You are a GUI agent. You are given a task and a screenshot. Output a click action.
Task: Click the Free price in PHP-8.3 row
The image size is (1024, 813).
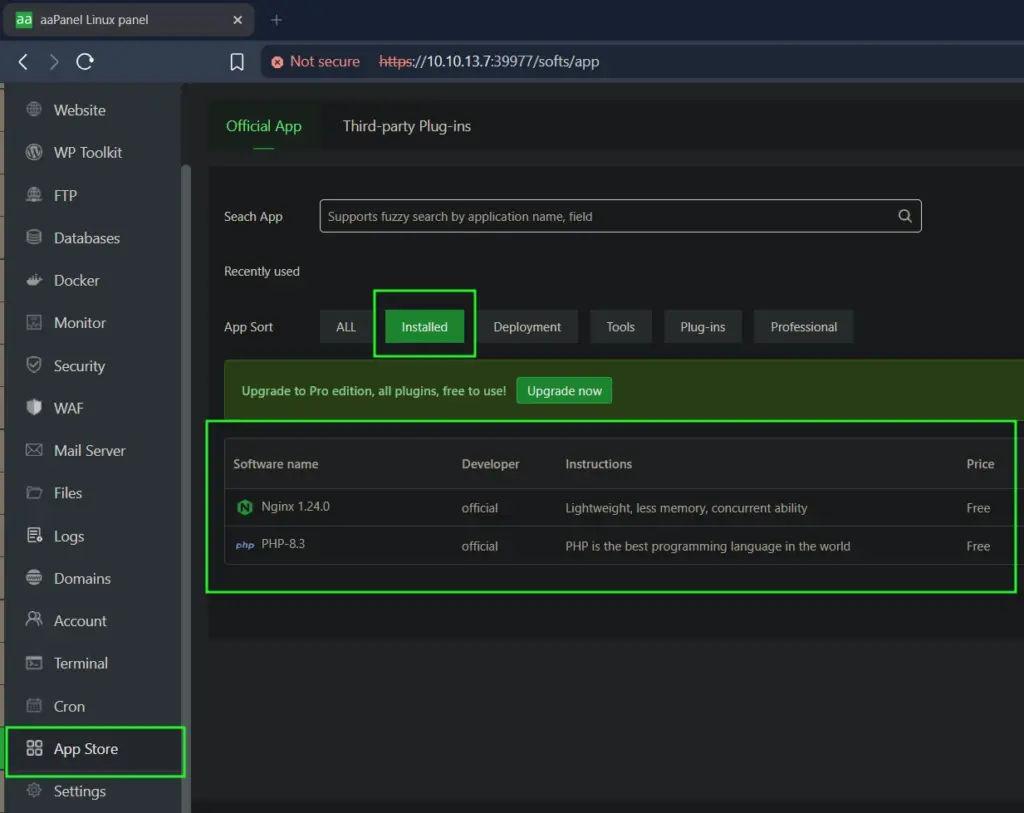click(978, 546)
